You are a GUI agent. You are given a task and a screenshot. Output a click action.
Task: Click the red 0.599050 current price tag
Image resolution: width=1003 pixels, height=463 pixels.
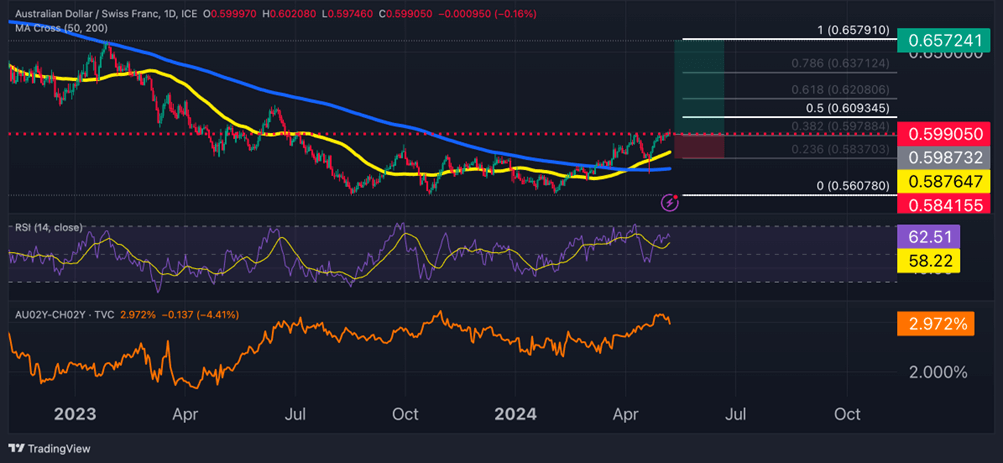[x=944, y=136]
